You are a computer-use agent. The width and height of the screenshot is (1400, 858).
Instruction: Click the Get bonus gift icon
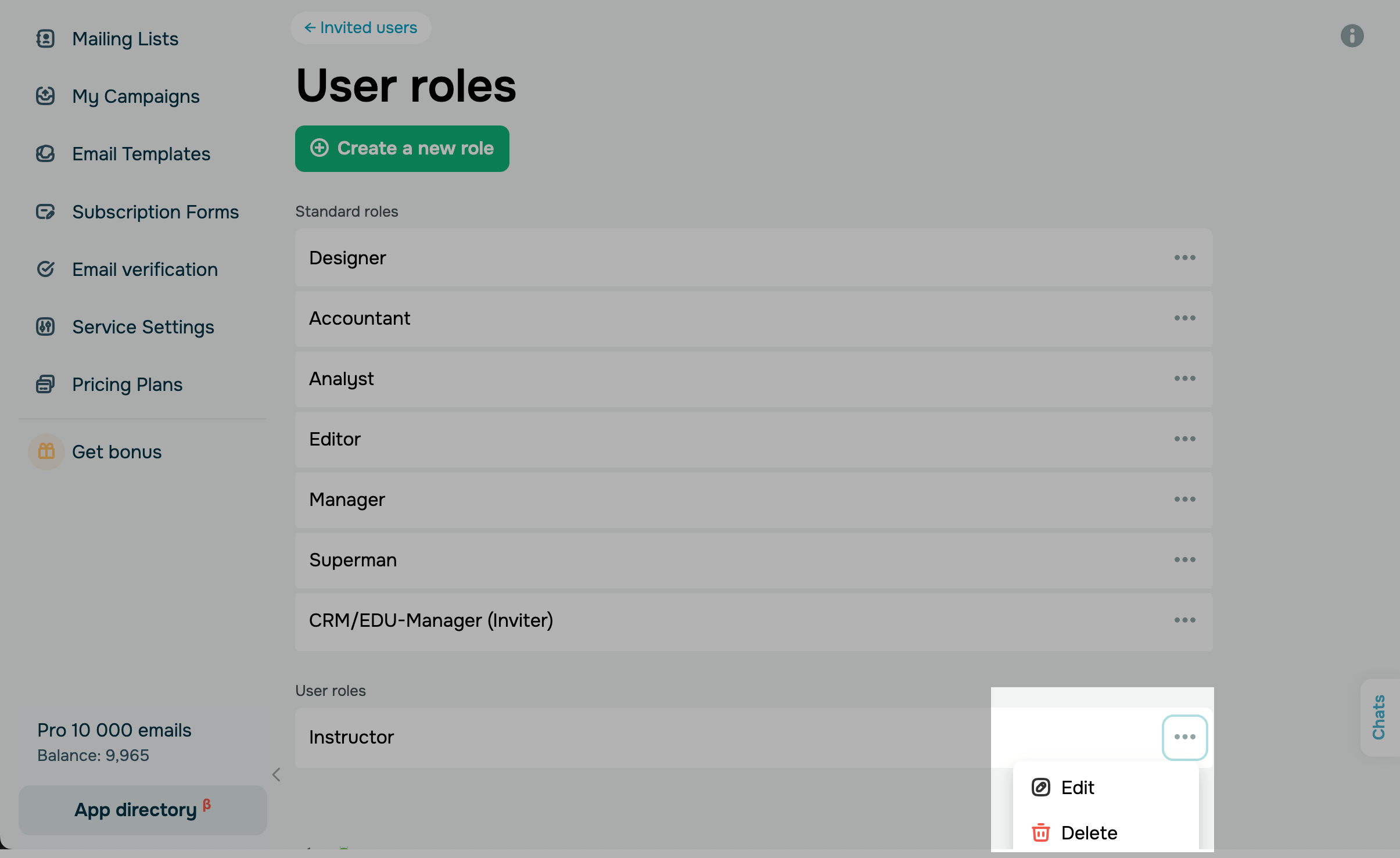(x=46, y=451)
